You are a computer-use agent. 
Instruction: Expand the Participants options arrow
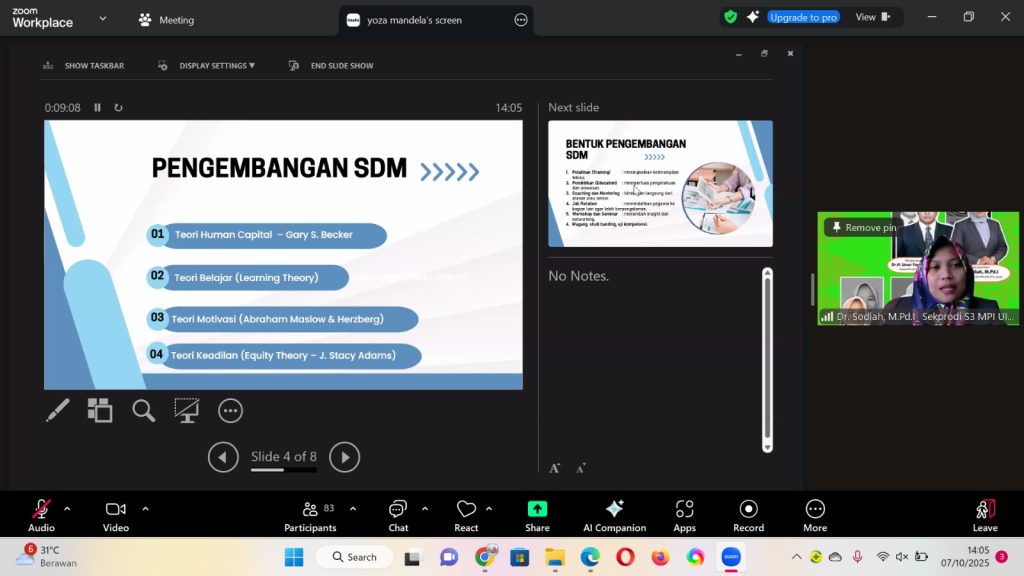(352, 509)
